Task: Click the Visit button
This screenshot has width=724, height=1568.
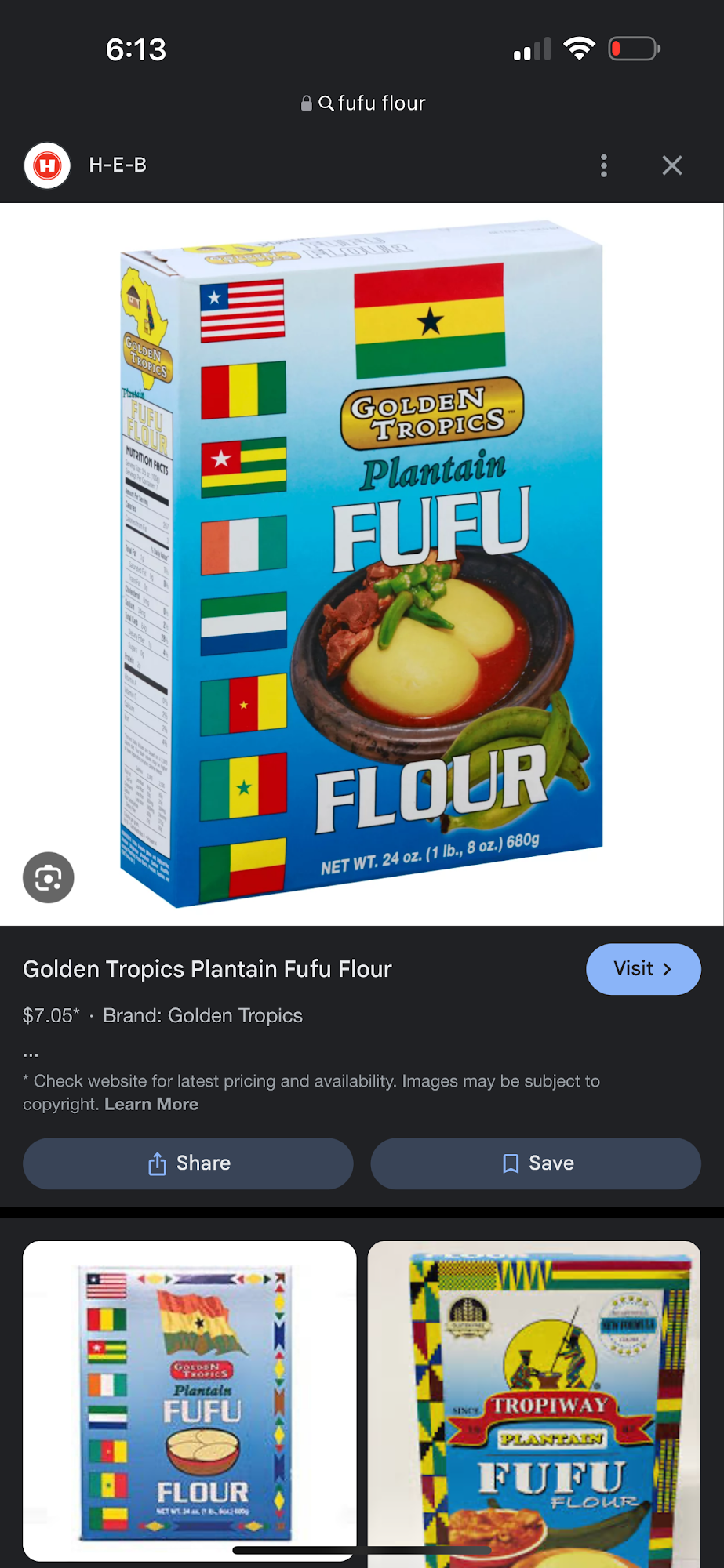Action: [x=643, y=969]
